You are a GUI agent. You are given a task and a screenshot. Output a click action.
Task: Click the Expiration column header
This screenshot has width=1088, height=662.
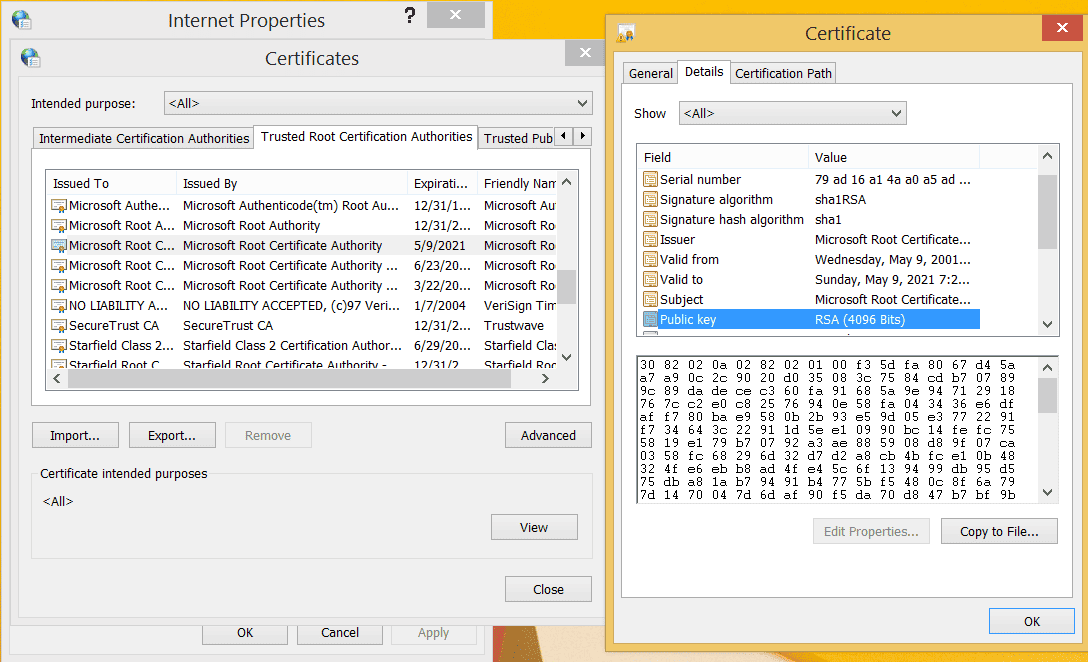point(441,183)
